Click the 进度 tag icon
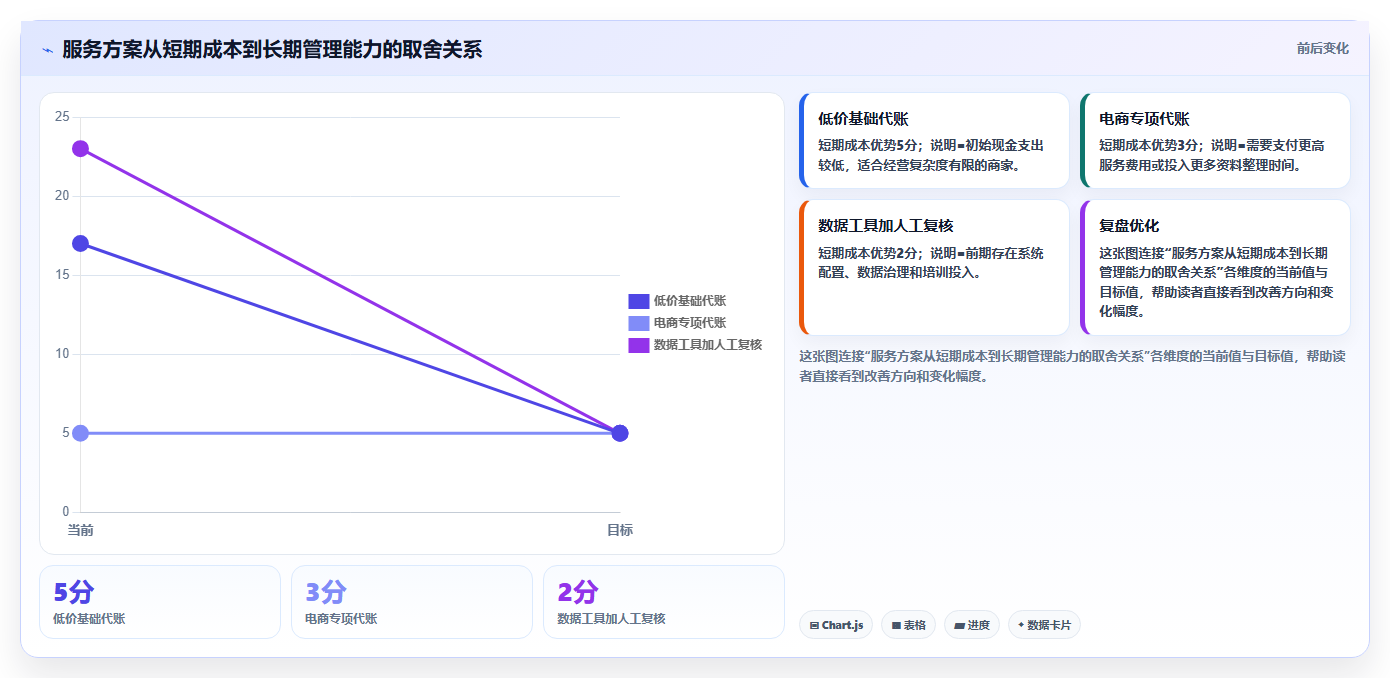The width and height of the screenshot is (1390, 678). (x=959, y=626)
